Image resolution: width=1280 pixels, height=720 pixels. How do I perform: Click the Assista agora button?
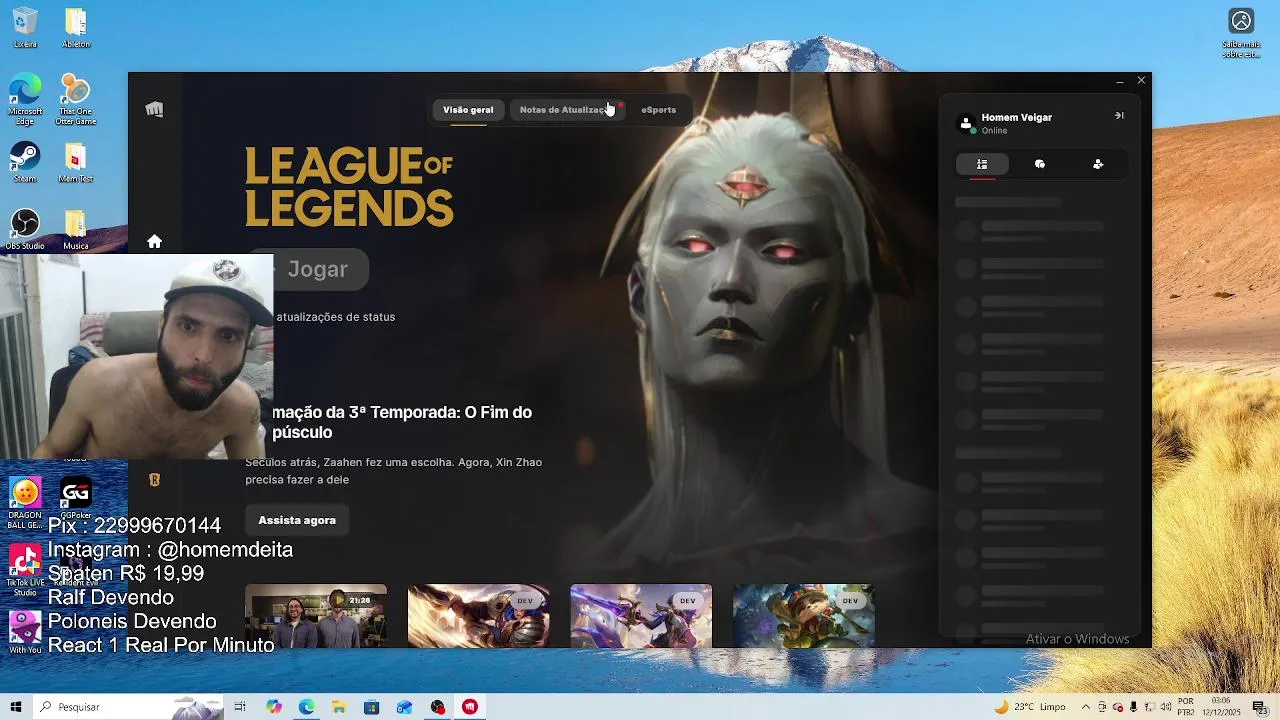[297, 520]
